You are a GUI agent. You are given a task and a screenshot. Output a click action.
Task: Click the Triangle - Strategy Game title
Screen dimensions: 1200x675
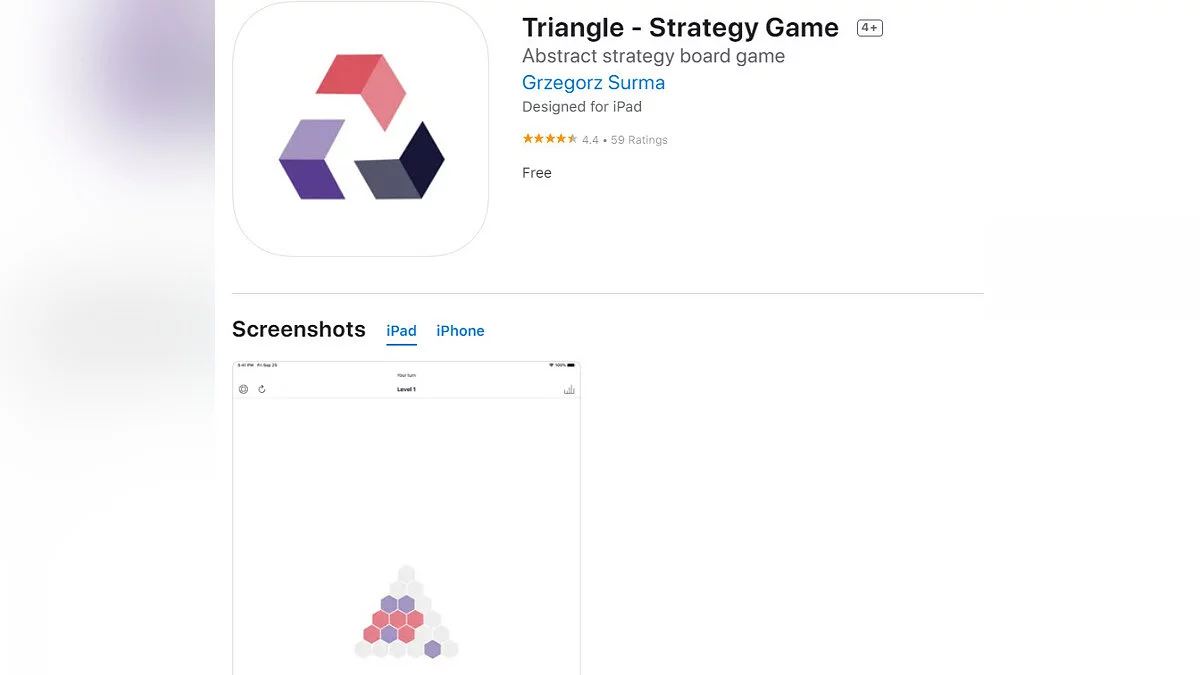[680, 28]
